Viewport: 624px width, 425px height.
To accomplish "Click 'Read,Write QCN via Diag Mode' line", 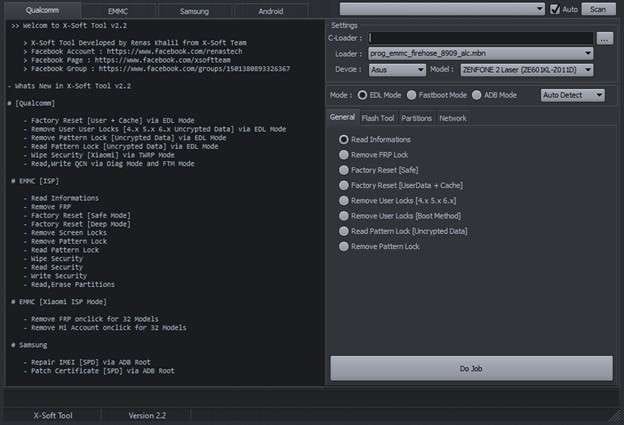I will (109, 164).
